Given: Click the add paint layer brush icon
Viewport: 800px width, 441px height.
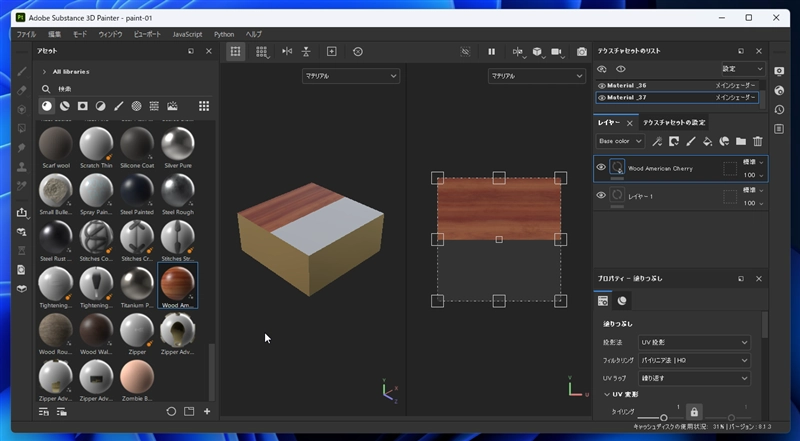Looking at the screenshot, I should (690, 141).
